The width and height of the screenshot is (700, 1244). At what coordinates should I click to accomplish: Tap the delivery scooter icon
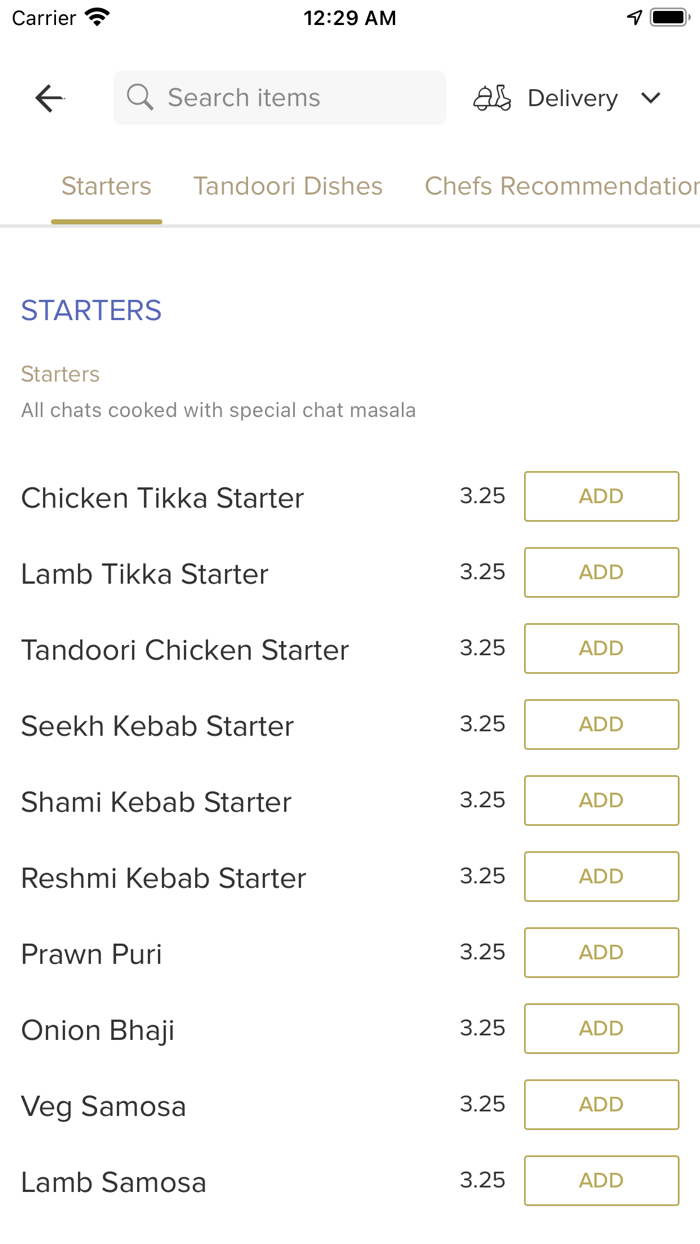pos(492,98)
